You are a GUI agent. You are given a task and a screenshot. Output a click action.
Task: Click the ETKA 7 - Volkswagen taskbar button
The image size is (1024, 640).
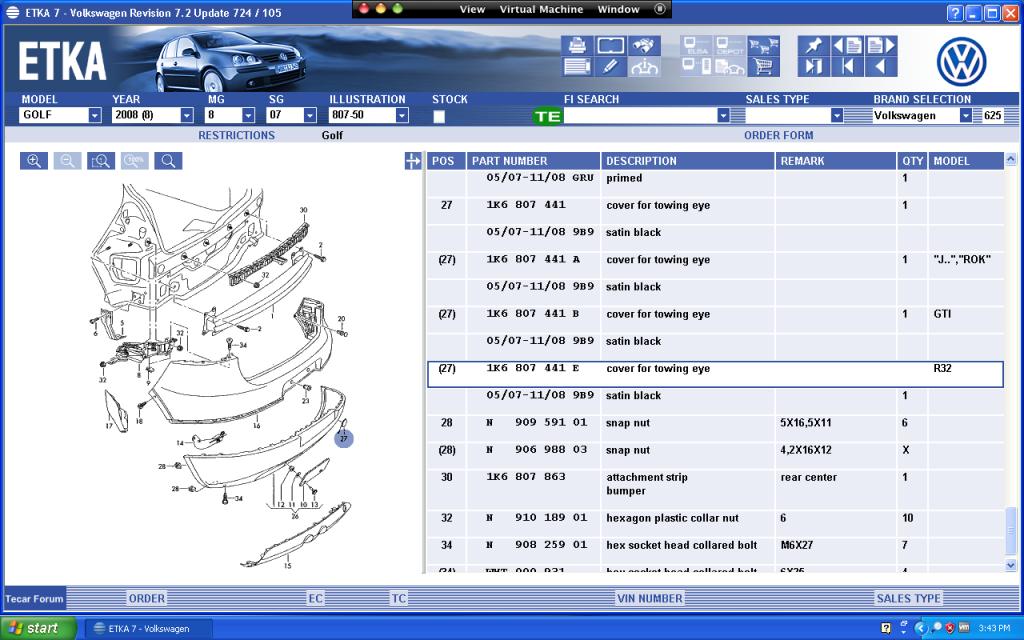pyautogui.click(x=148, y=628)
